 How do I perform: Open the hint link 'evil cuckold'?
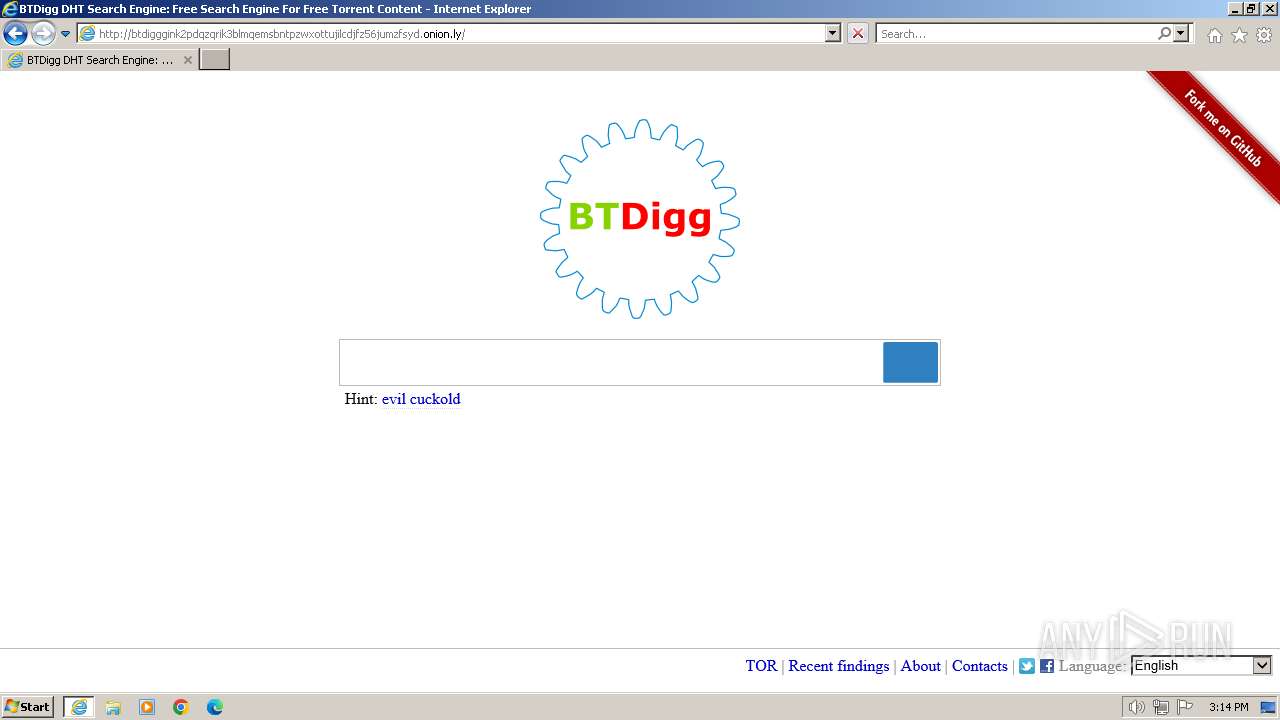(421, 399)
